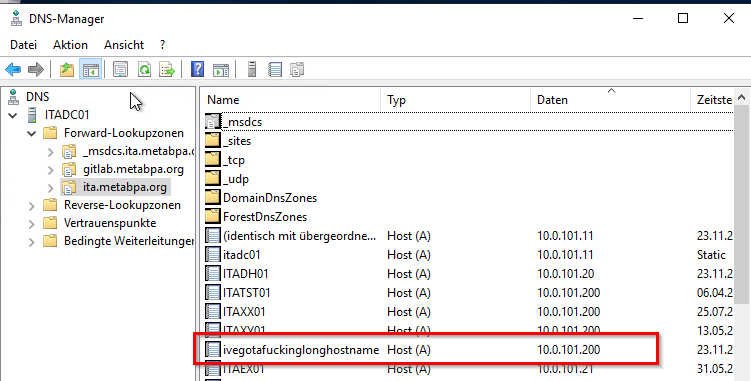Click the scrollbar up arrow
Image resolution: width=751 pixels, height=381 pixels.
(742, 97)
